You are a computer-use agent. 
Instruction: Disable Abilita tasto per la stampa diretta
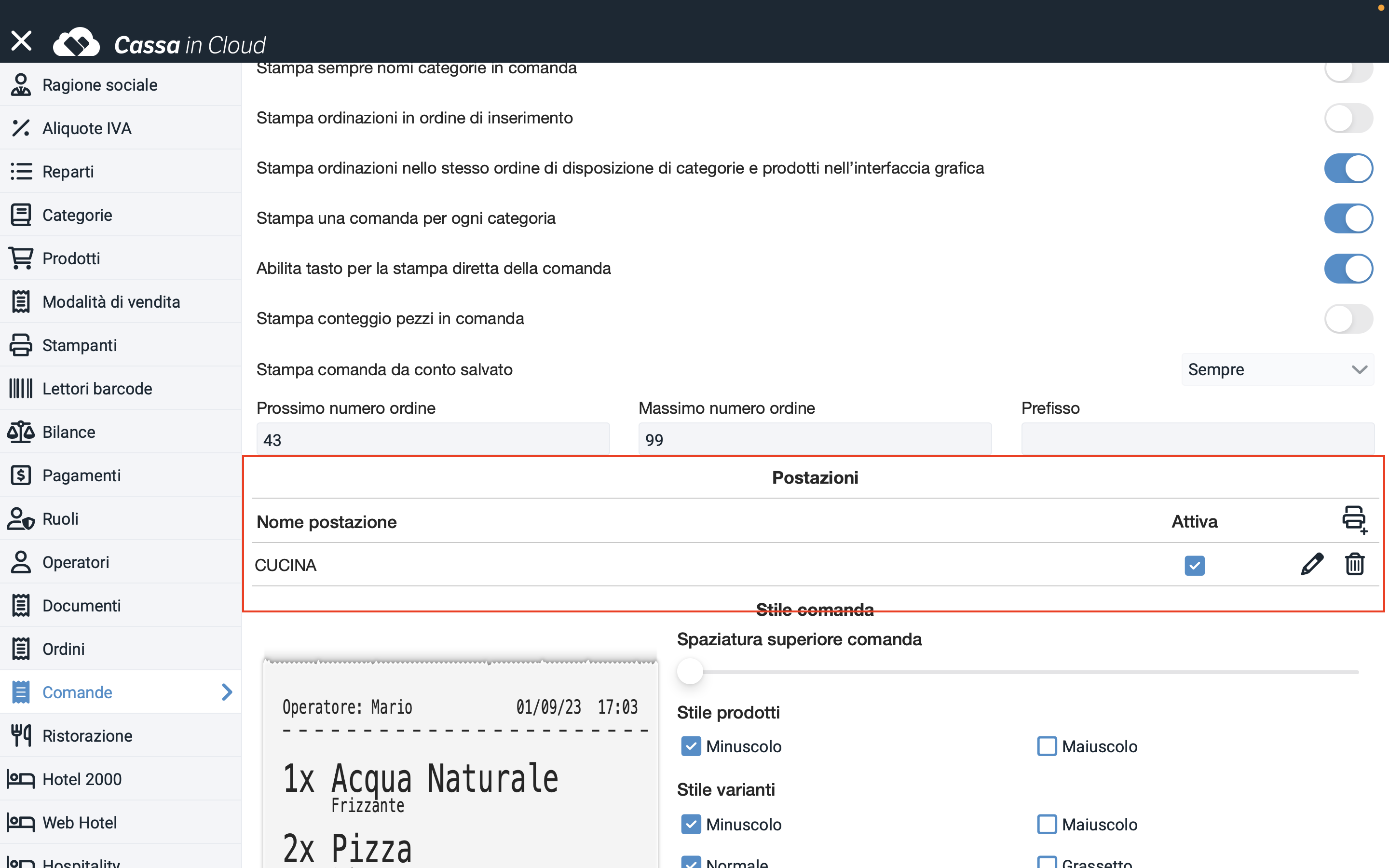[1348, 268]
